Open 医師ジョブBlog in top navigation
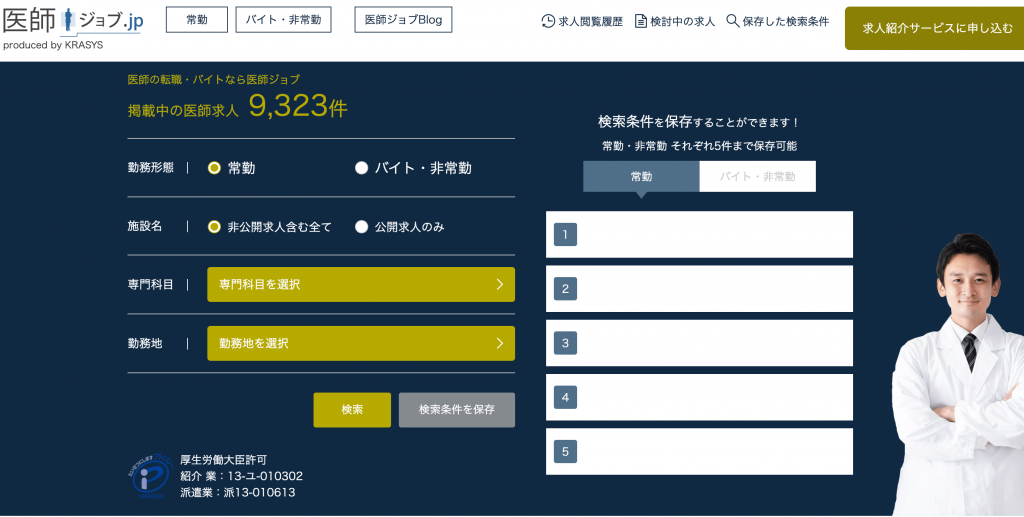This screenshot has width=1024, height=517. click(x=403, y=20)
